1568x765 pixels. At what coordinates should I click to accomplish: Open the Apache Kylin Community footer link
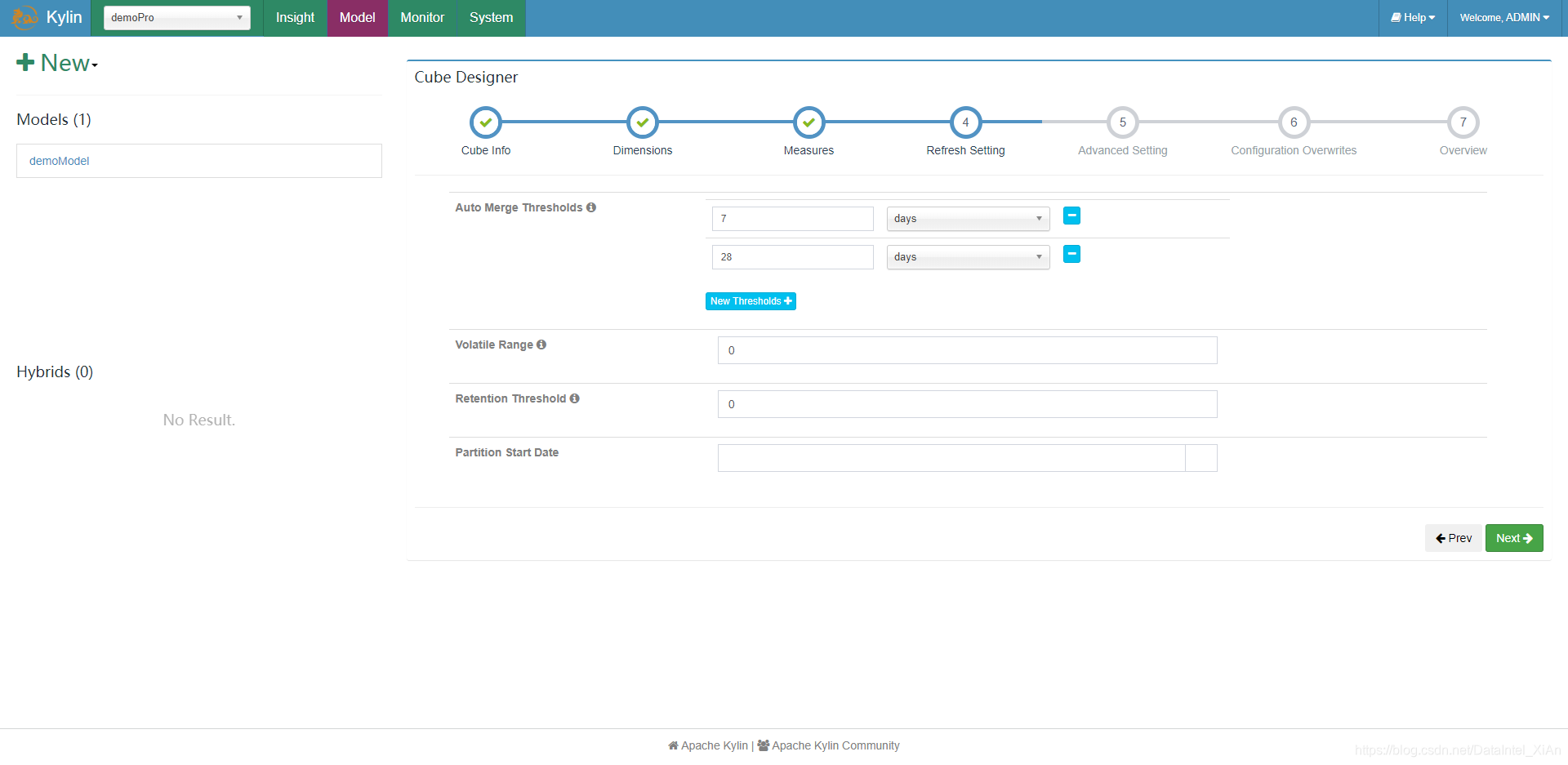point(828,745)
